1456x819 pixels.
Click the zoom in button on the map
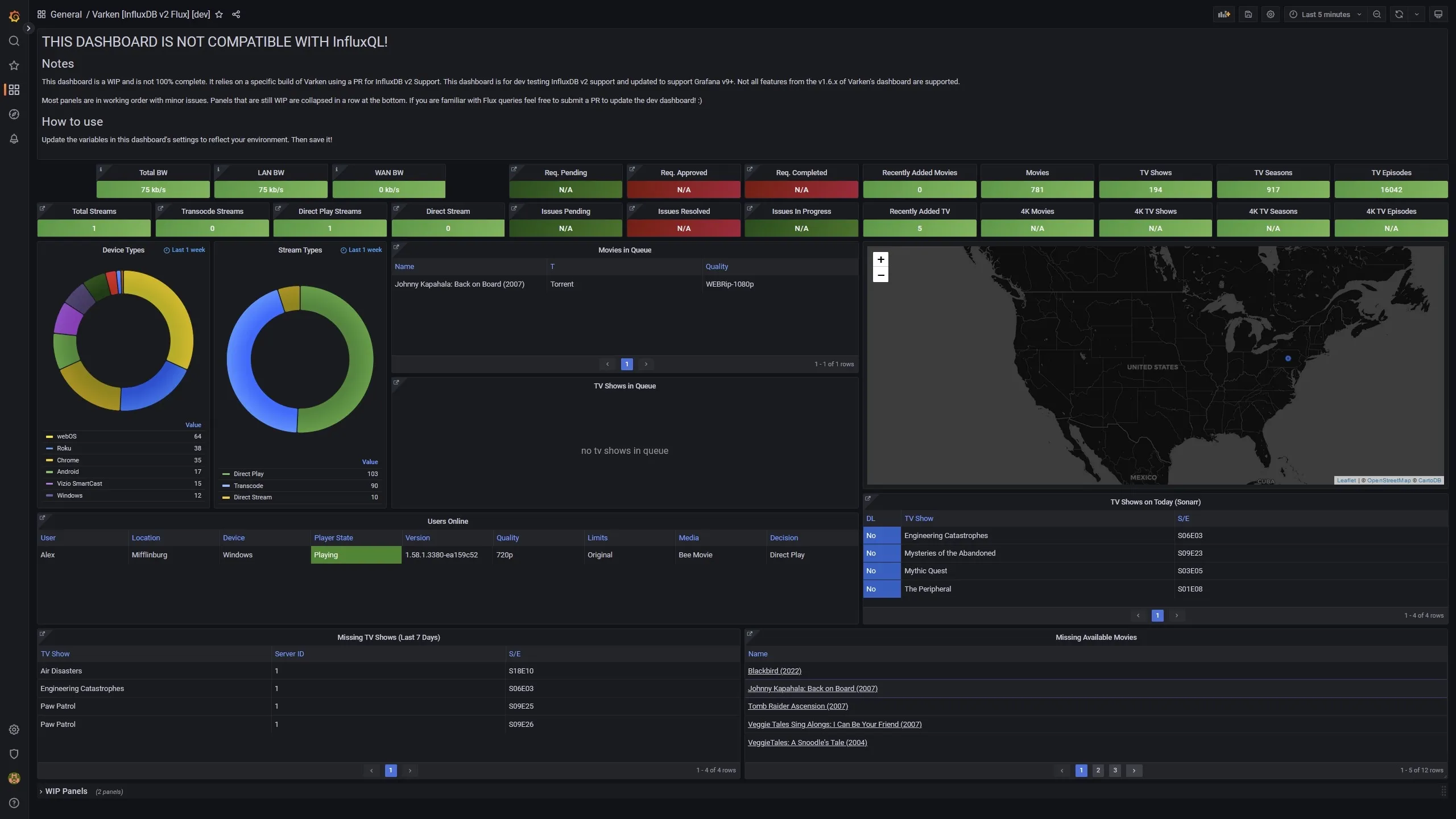click(880, 259)
